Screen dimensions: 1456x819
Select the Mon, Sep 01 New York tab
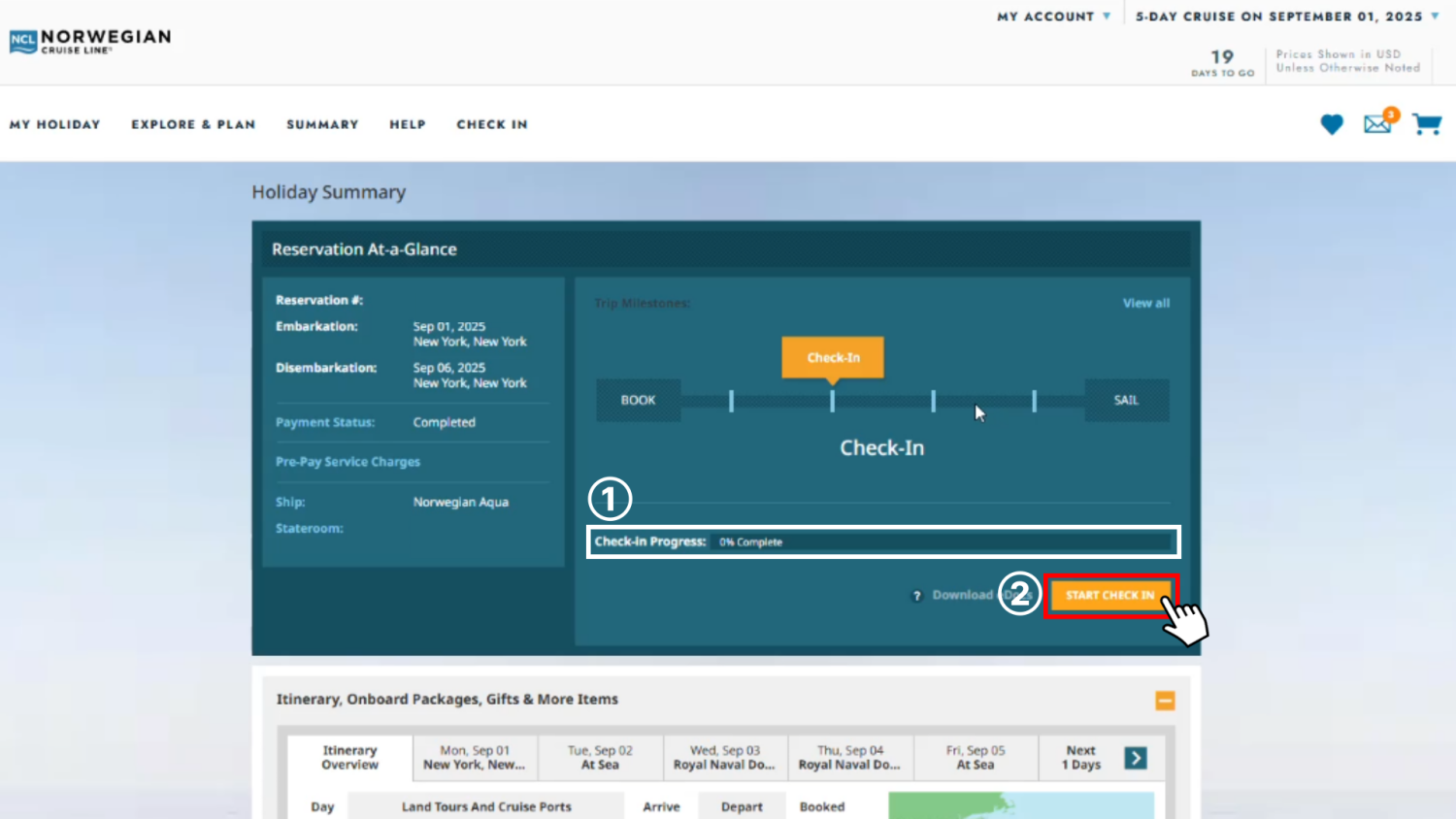[x=475, y=758]
